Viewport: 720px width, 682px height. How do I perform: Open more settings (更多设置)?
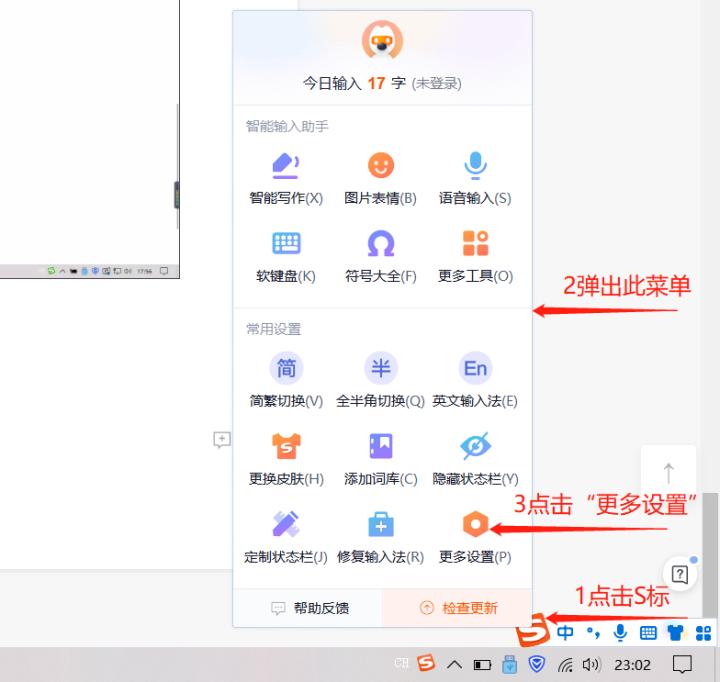(475, 537)
